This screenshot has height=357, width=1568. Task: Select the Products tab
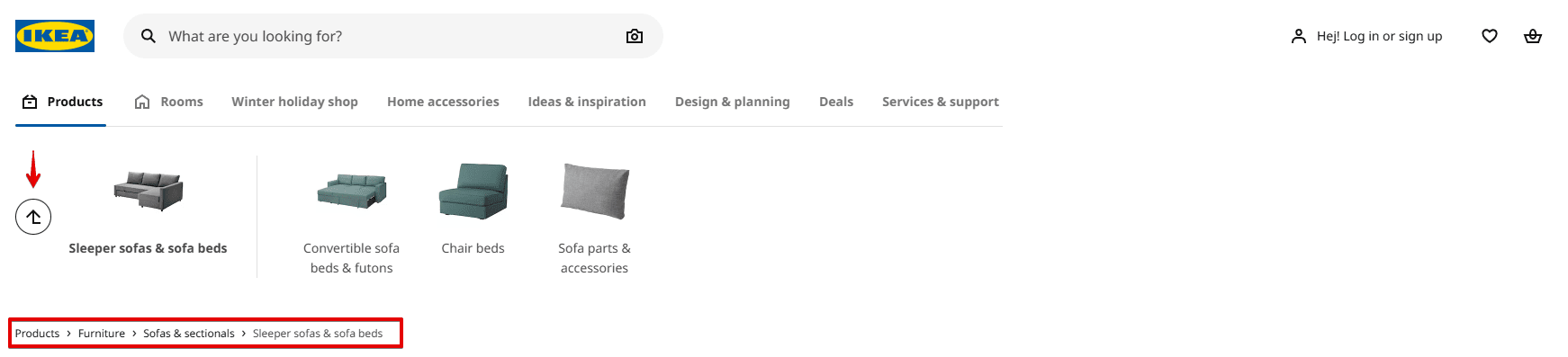coord(61,102)
